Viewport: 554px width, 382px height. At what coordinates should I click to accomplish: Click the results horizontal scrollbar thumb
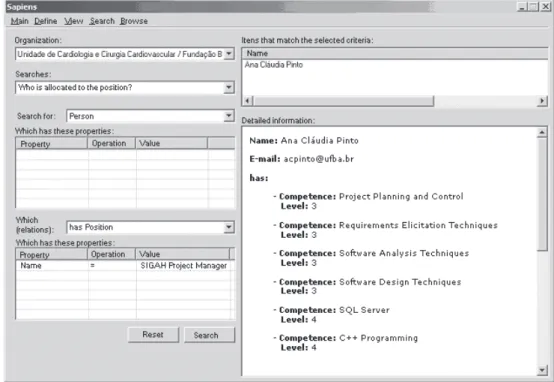343,101
